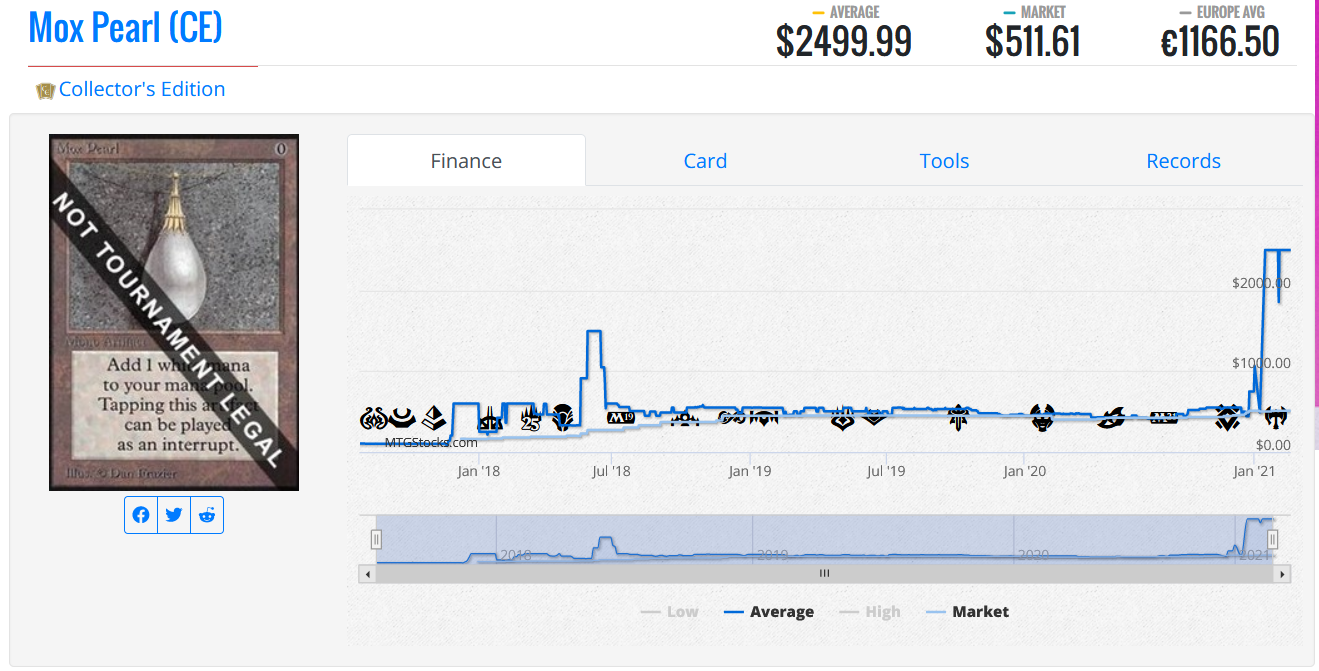Click the Mox Pearl card image

(x=174, y=312)
